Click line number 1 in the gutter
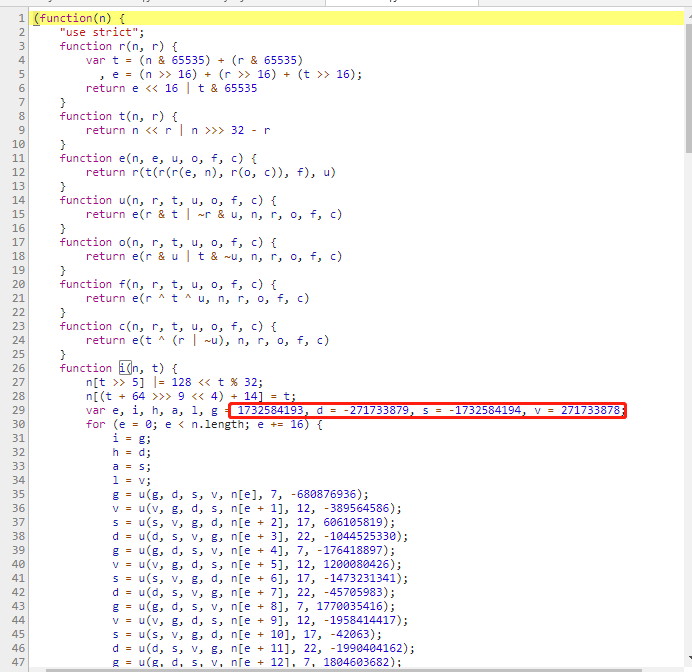The height and width of the screenshot is (672, 692). [21, 18]
